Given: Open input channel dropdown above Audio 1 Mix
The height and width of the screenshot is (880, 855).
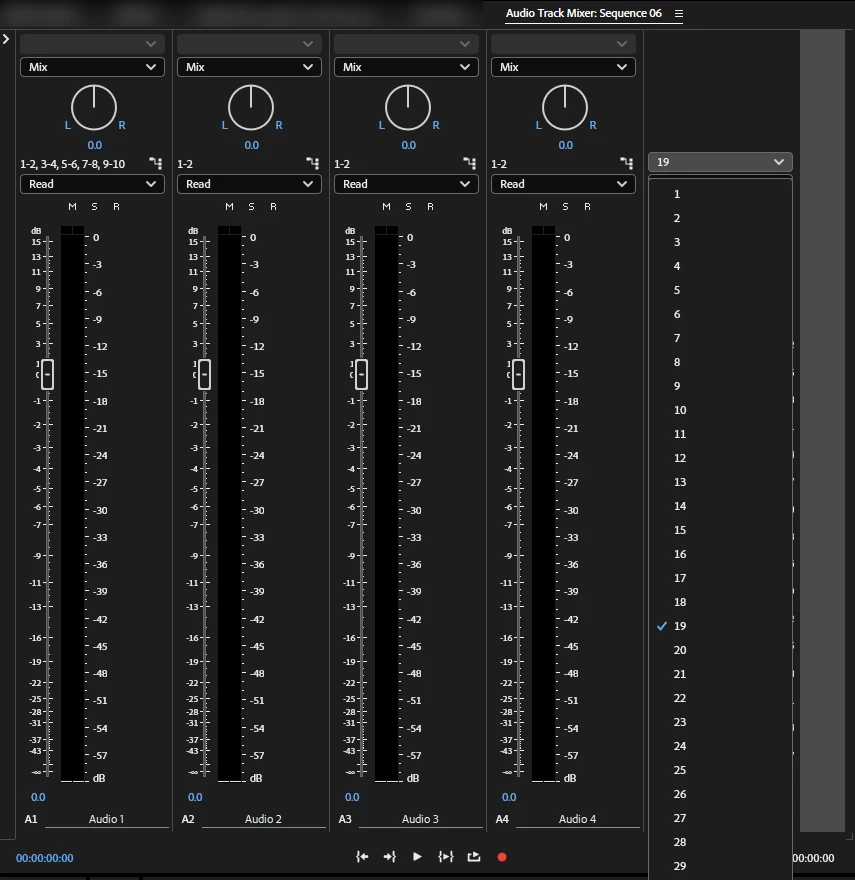Looking at the screenshot, I should coord(93,44).
